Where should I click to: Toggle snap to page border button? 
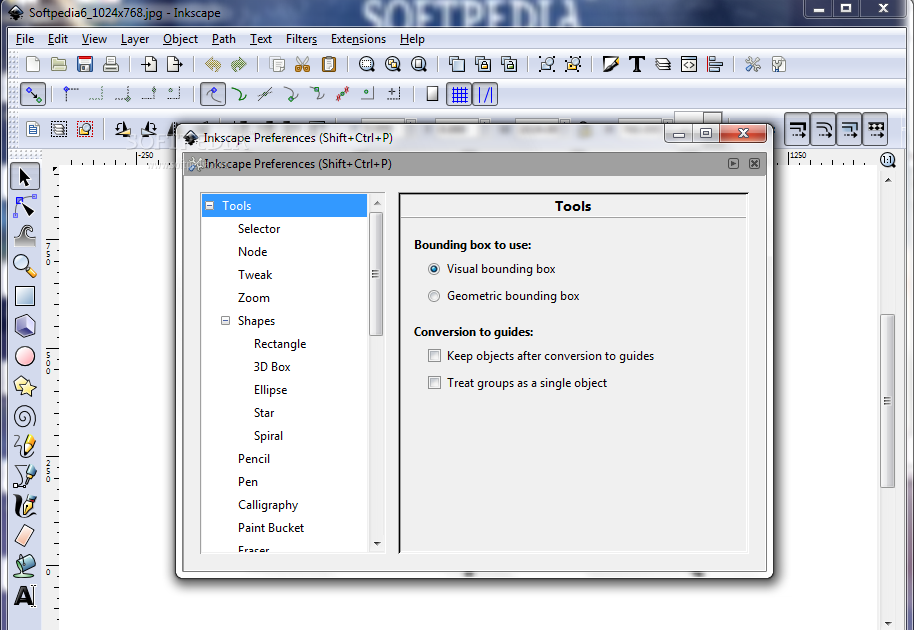point(433,94)
